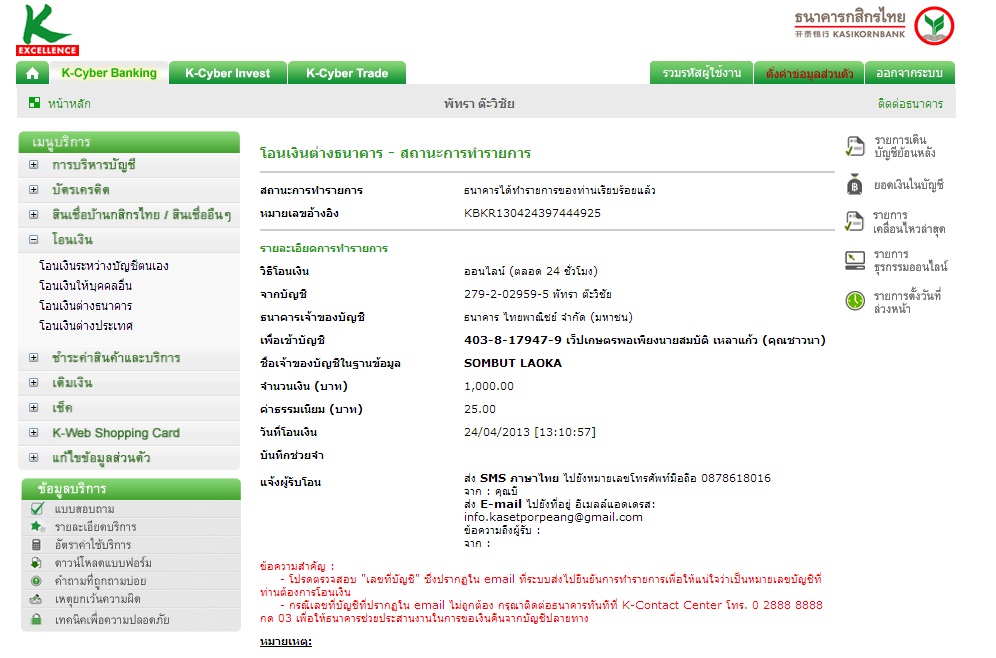The image size is (996, 658).
Task: Open ยอดเงินในบัญชี money bag icon
Action: pos(855,185)
